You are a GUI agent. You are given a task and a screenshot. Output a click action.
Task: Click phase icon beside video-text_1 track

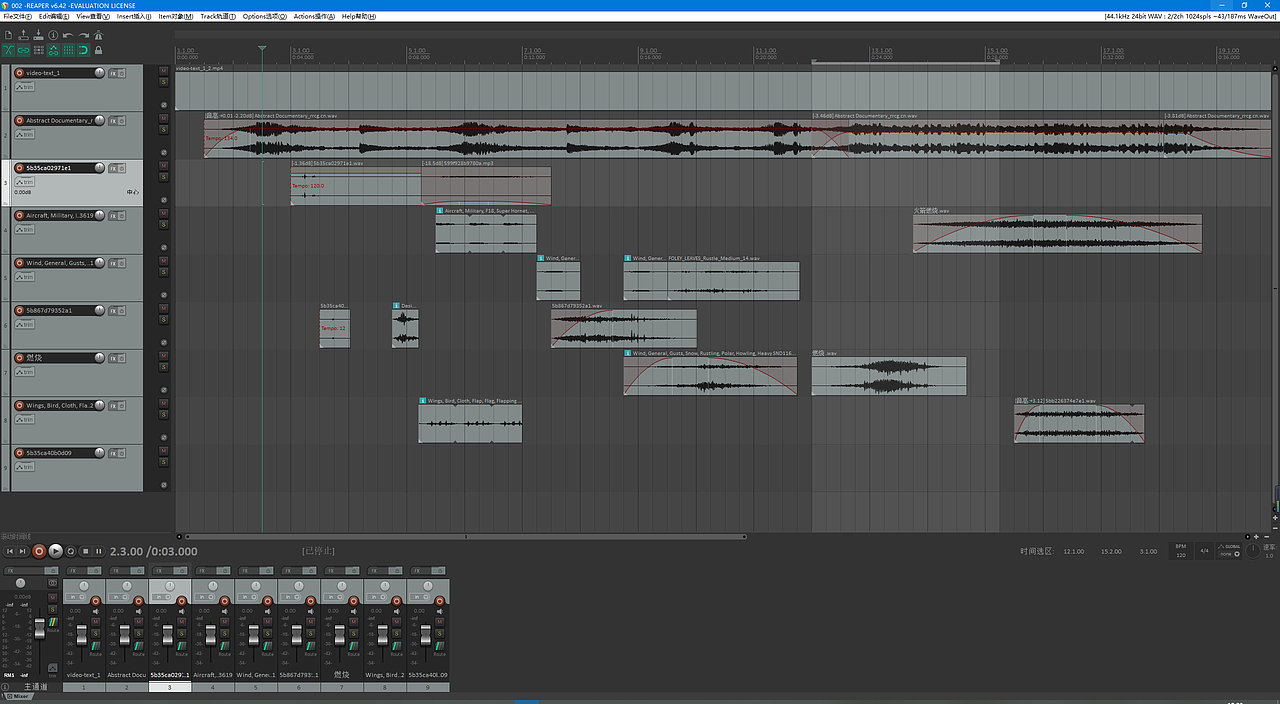coord(164,105)
